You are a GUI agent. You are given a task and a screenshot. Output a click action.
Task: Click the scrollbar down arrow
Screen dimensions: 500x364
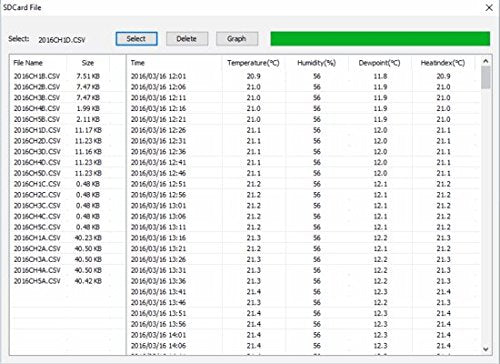[486, 349]
